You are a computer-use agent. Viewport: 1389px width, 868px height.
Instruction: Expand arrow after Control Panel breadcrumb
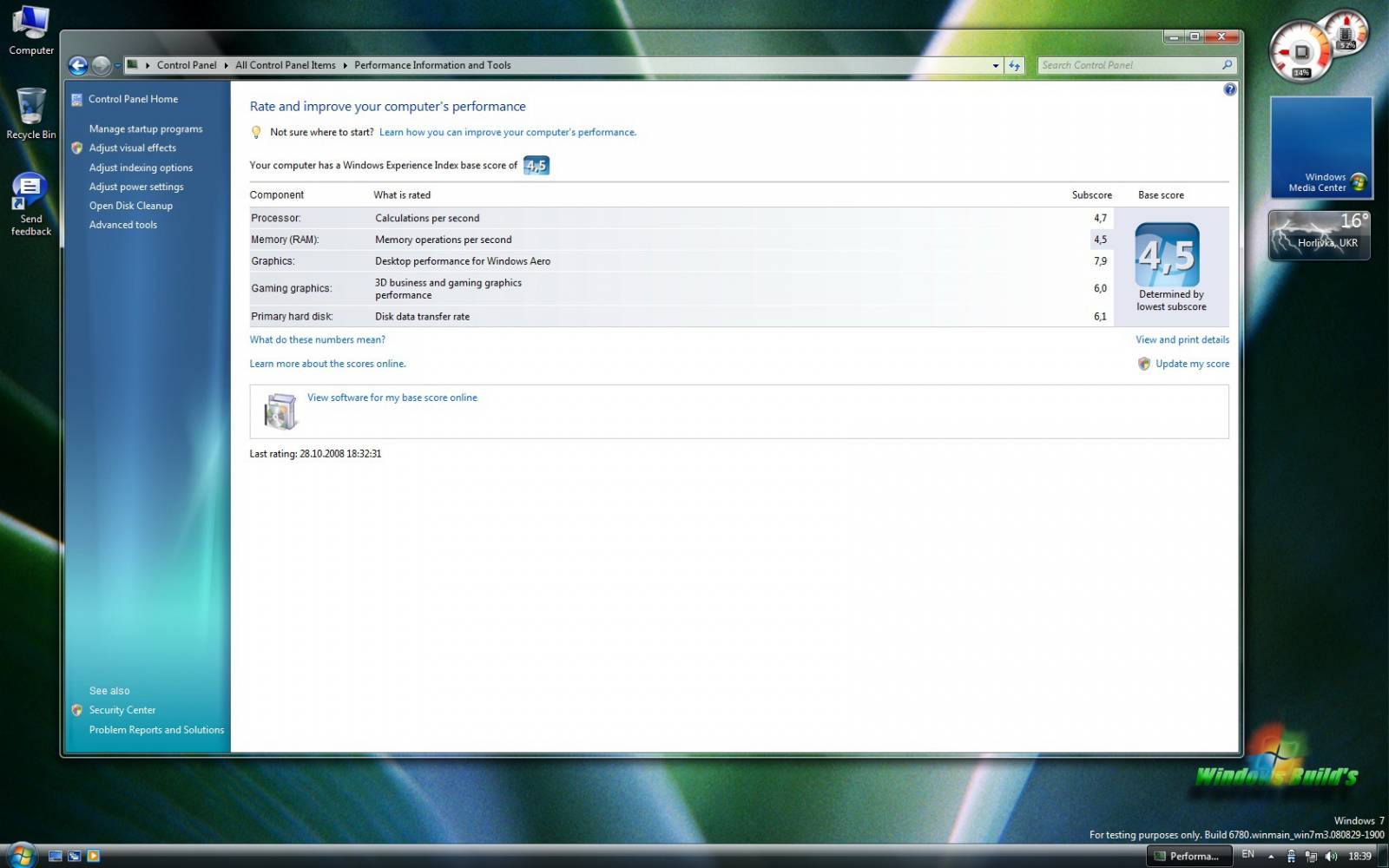pyautogui.click(x=226, y=65)
